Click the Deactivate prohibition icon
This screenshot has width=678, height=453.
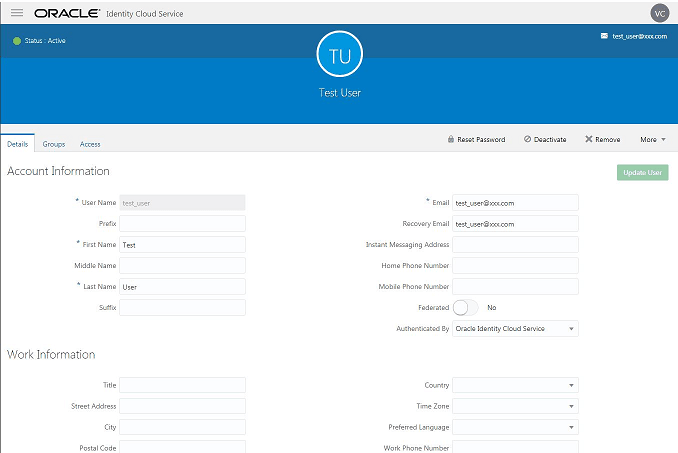tap(528, 139)
